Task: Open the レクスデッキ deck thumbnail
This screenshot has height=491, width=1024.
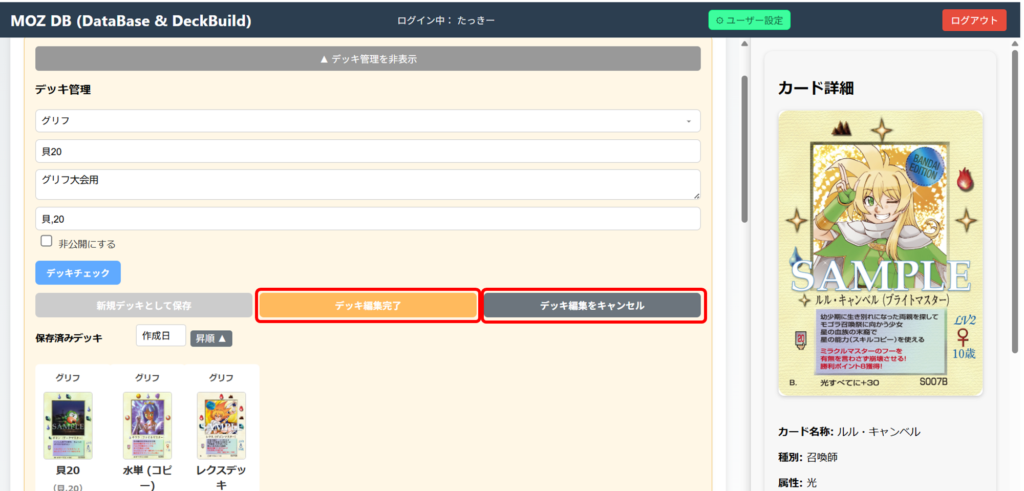Action: (x=221, y=425)
